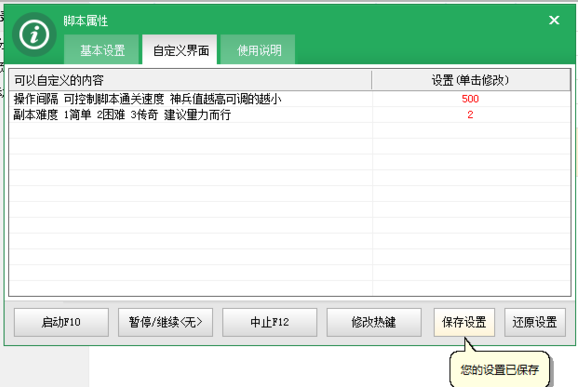
Task: Click the 保存设置 button
Action: [x=464, y=322]
